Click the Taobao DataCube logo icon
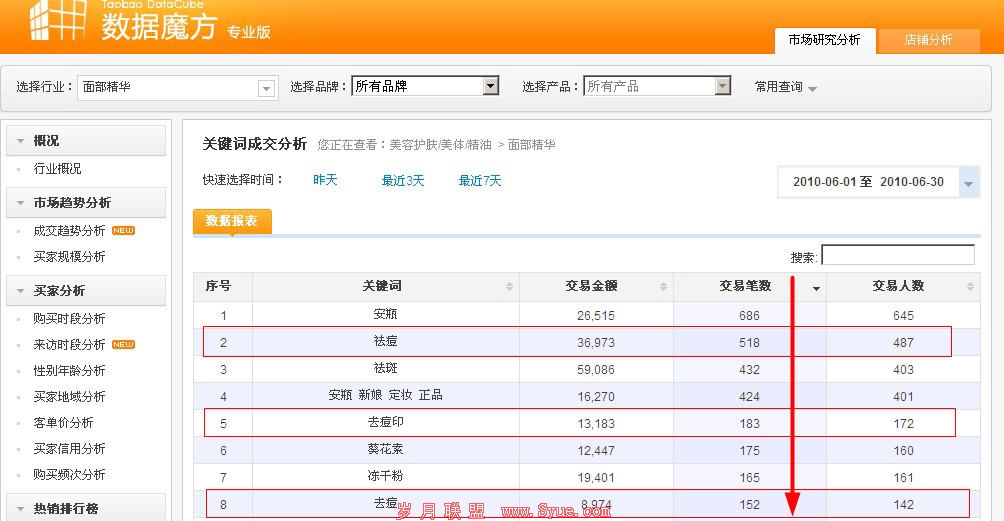 [x=57, y=20]
